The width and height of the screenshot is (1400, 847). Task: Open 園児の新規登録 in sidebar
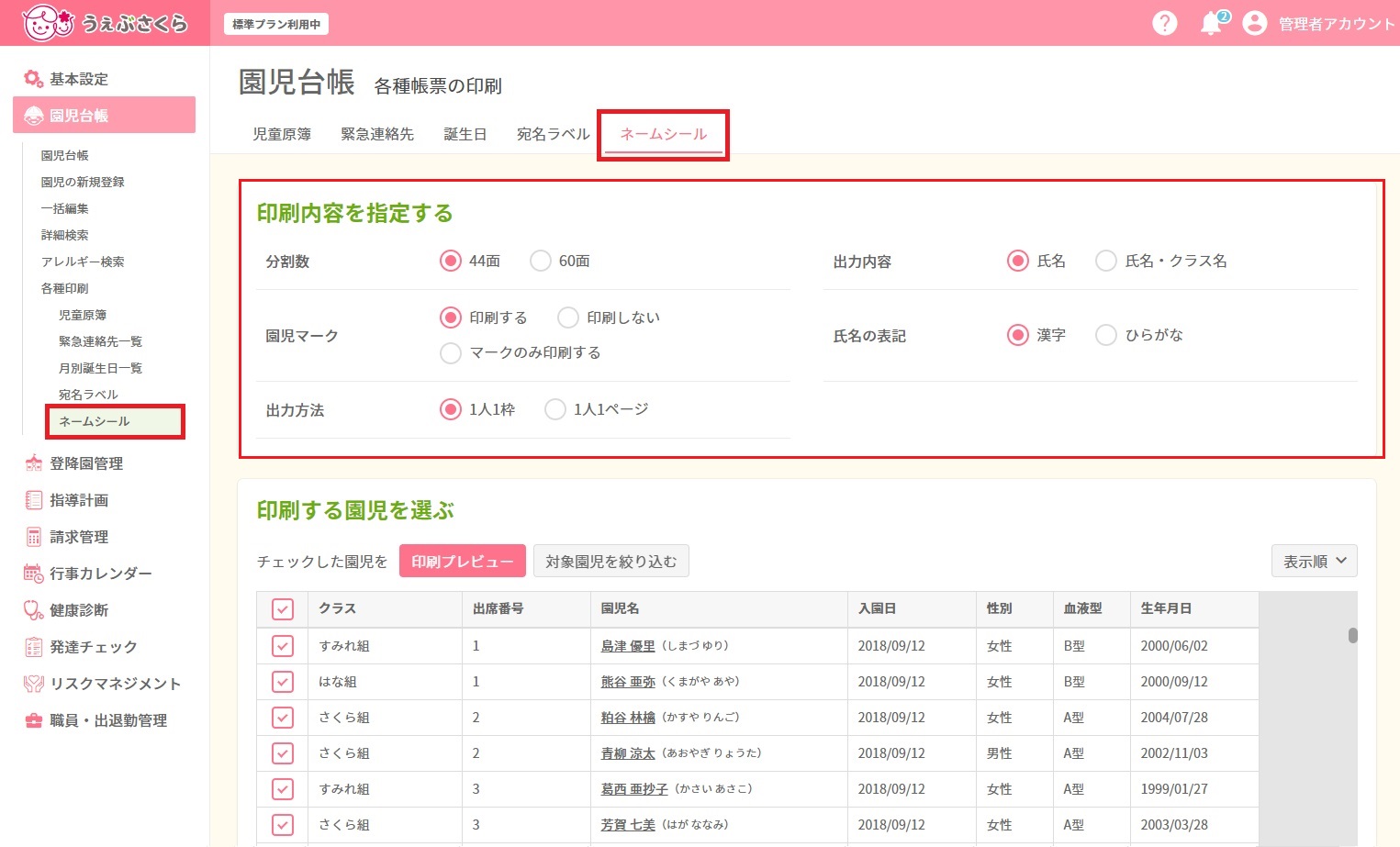(83, 182)
